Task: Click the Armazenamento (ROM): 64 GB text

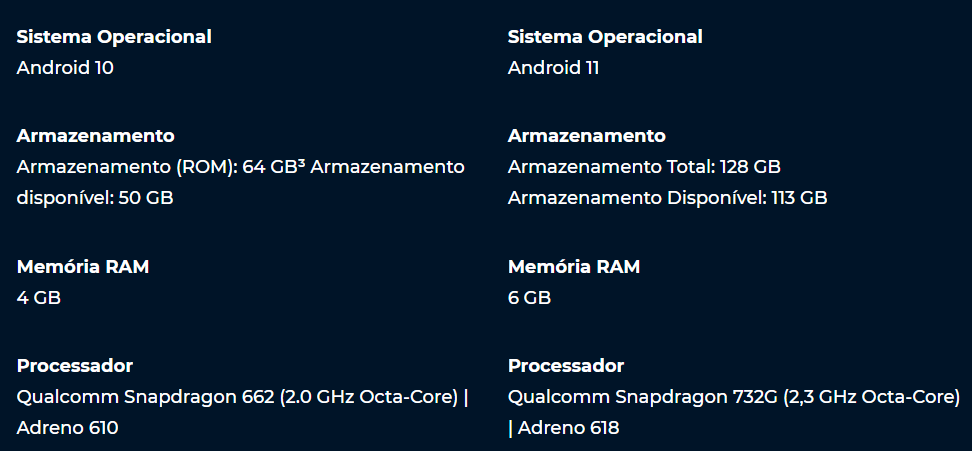Action: (x=160, y=167)
